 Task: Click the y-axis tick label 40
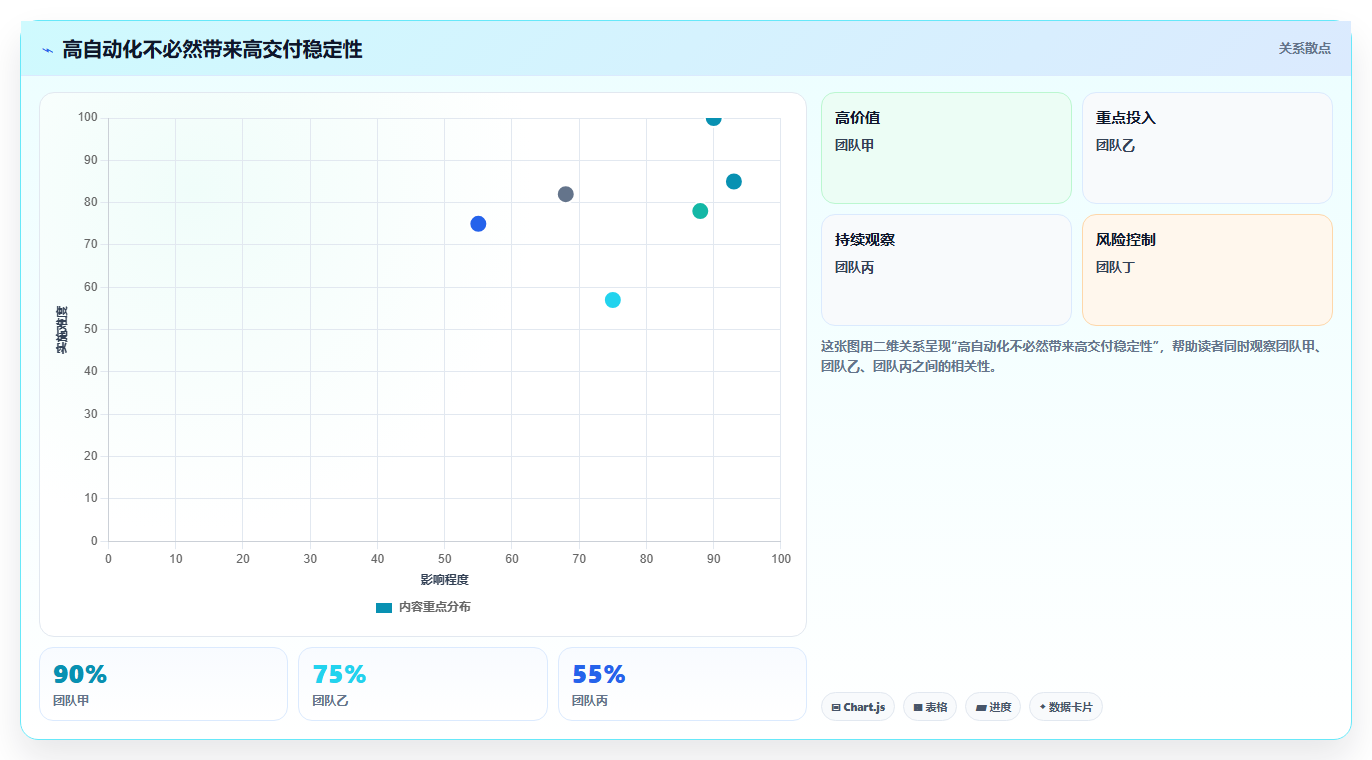pyautogui.click(x=91, y=372)
